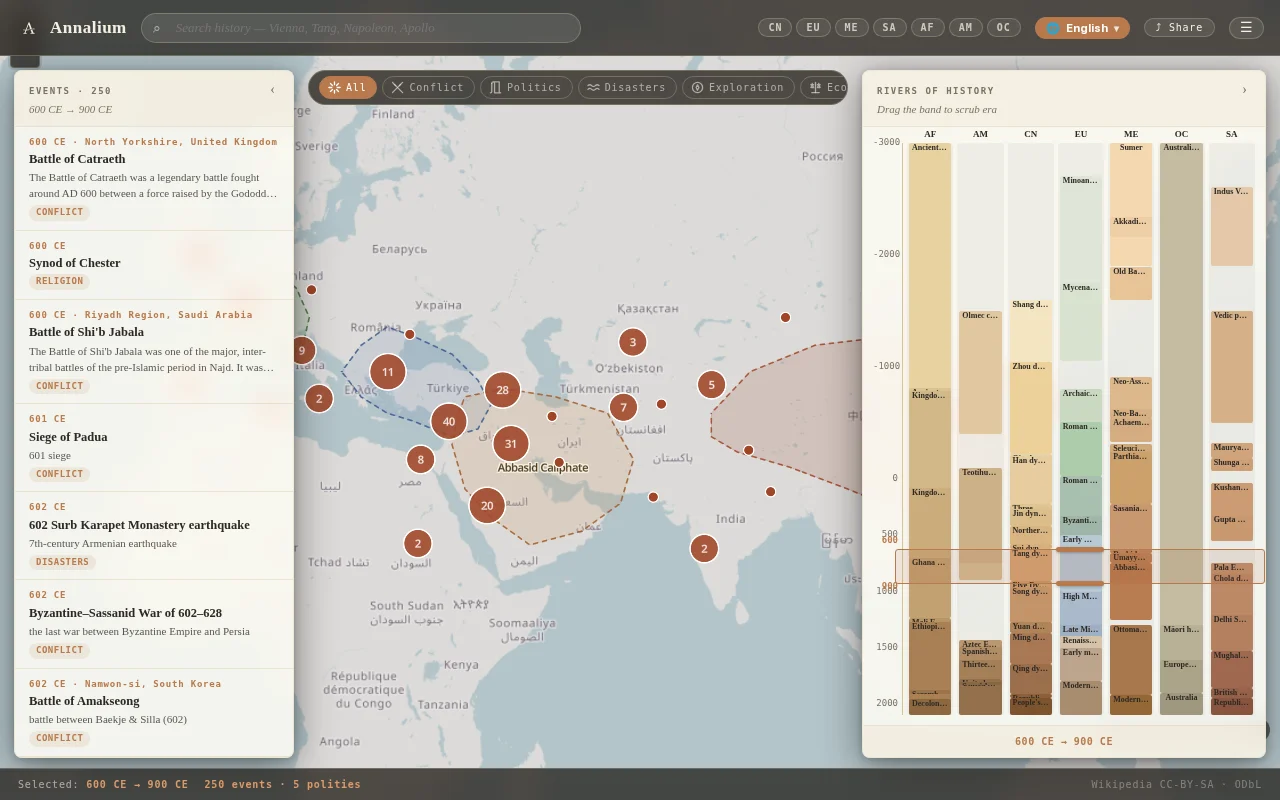Click the map cluster marker labeled 8
1280x800 pixels.
[421, 460]
